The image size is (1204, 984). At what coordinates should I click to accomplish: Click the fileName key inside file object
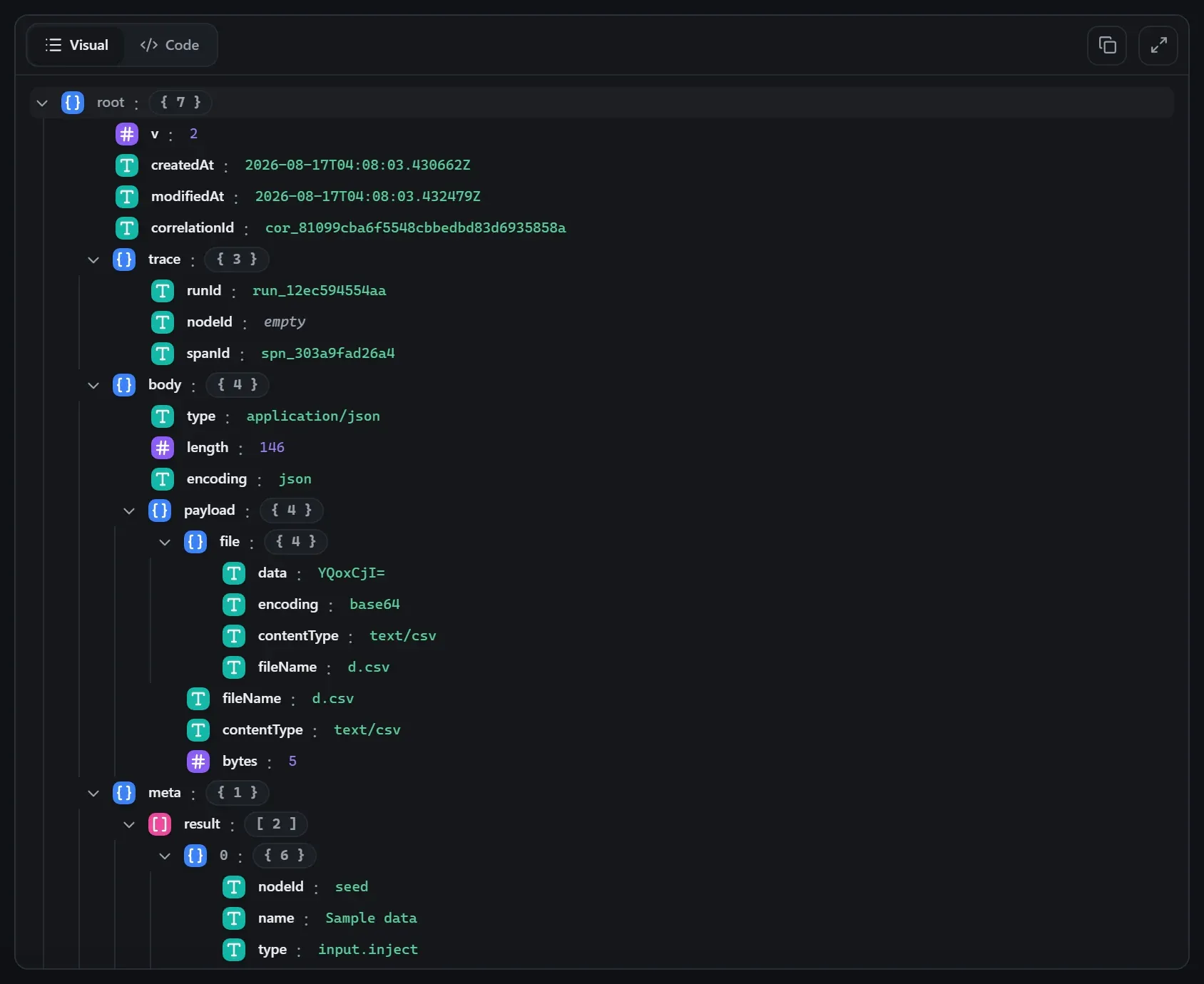tap(287, 667)
